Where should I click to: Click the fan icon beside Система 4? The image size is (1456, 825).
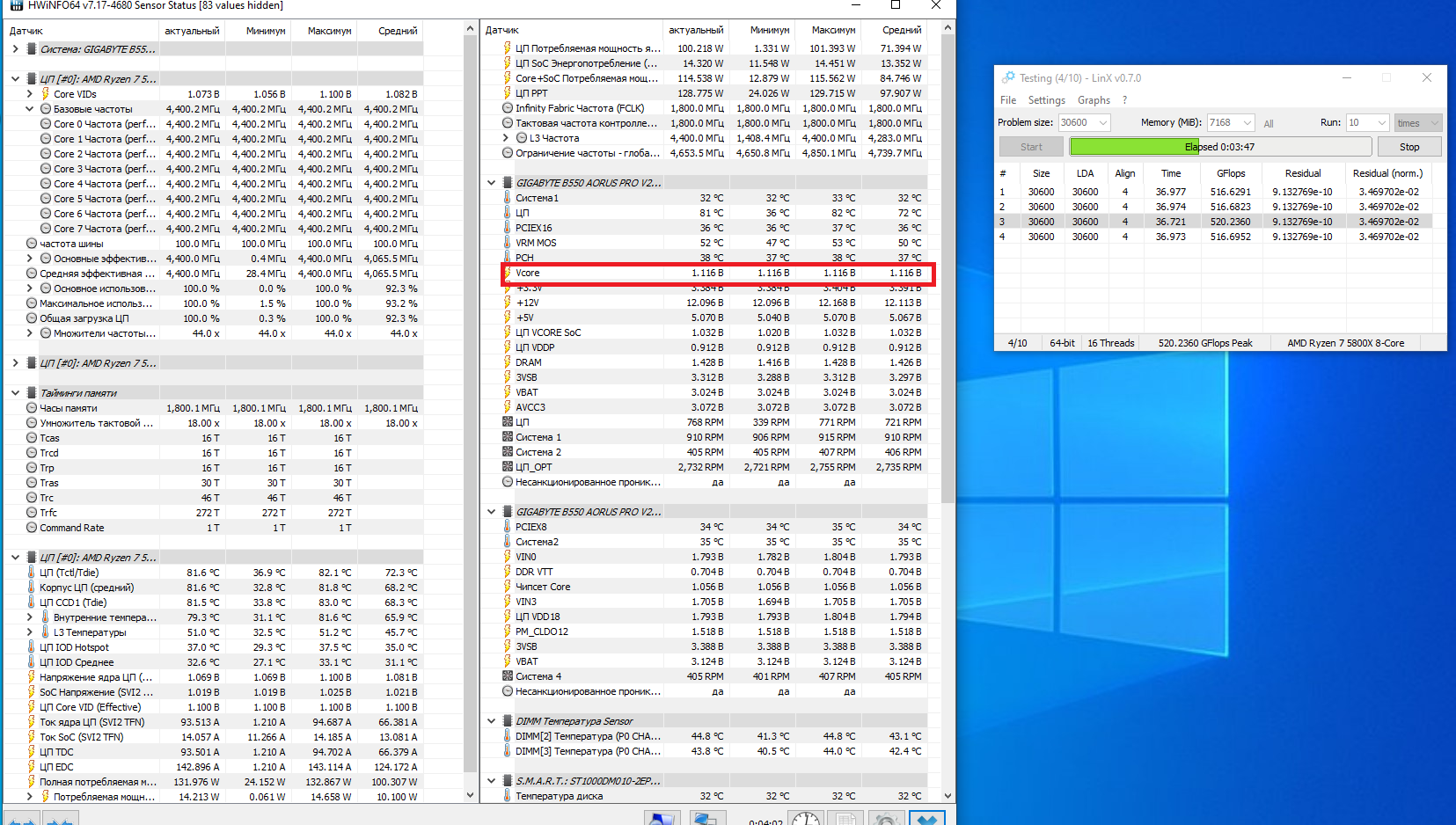point(508,676)
